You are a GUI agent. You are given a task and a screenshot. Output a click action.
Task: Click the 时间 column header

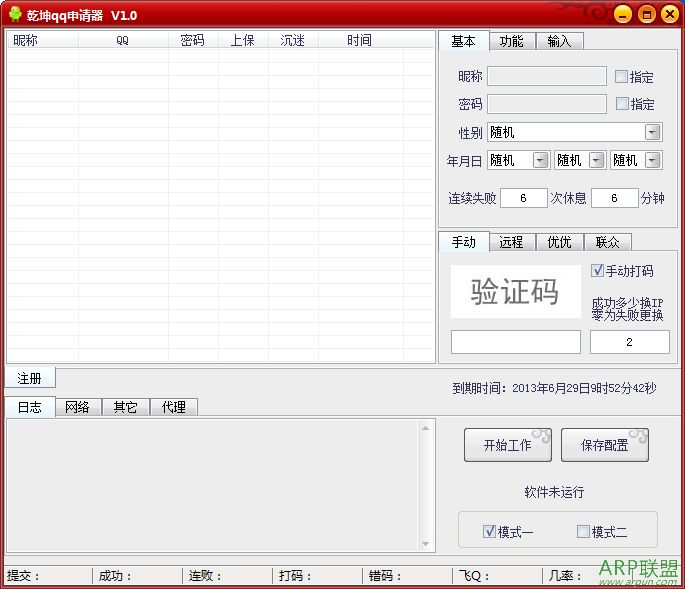(360, 40)
